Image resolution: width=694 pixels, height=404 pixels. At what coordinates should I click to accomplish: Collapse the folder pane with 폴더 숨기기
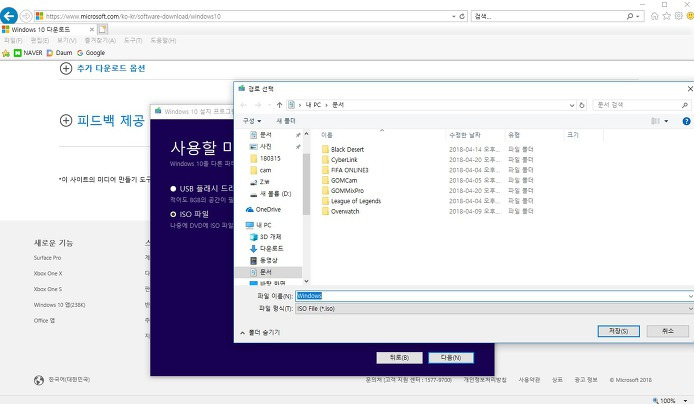pos(260,332)
